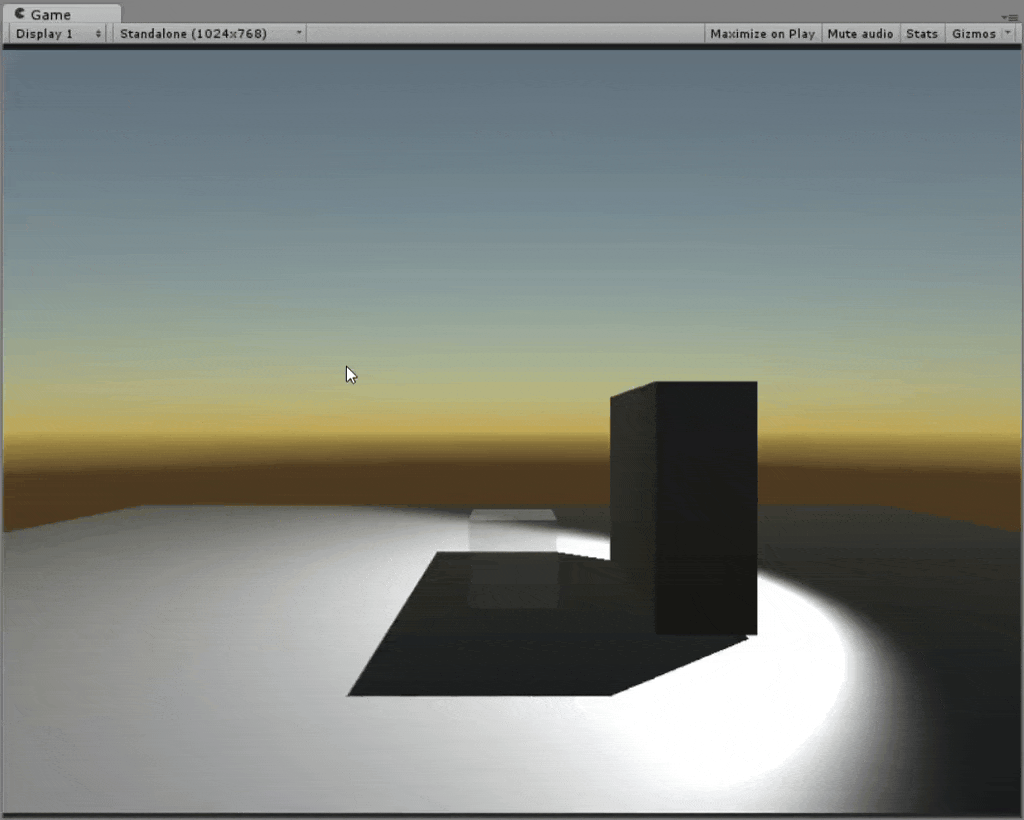Enable Mute audio
The height and width of the screenshot is (820, 1024).
[x=860, y=34]
